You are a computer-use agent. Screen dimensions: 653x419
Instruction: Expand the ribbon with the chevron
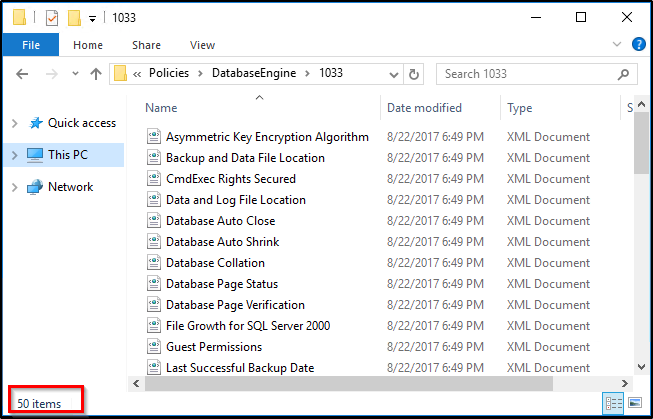coord(617,44)
